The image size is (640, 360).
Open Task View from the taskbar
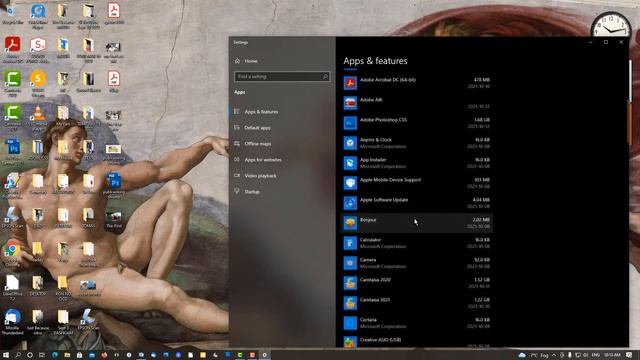(x=42, y=355)
